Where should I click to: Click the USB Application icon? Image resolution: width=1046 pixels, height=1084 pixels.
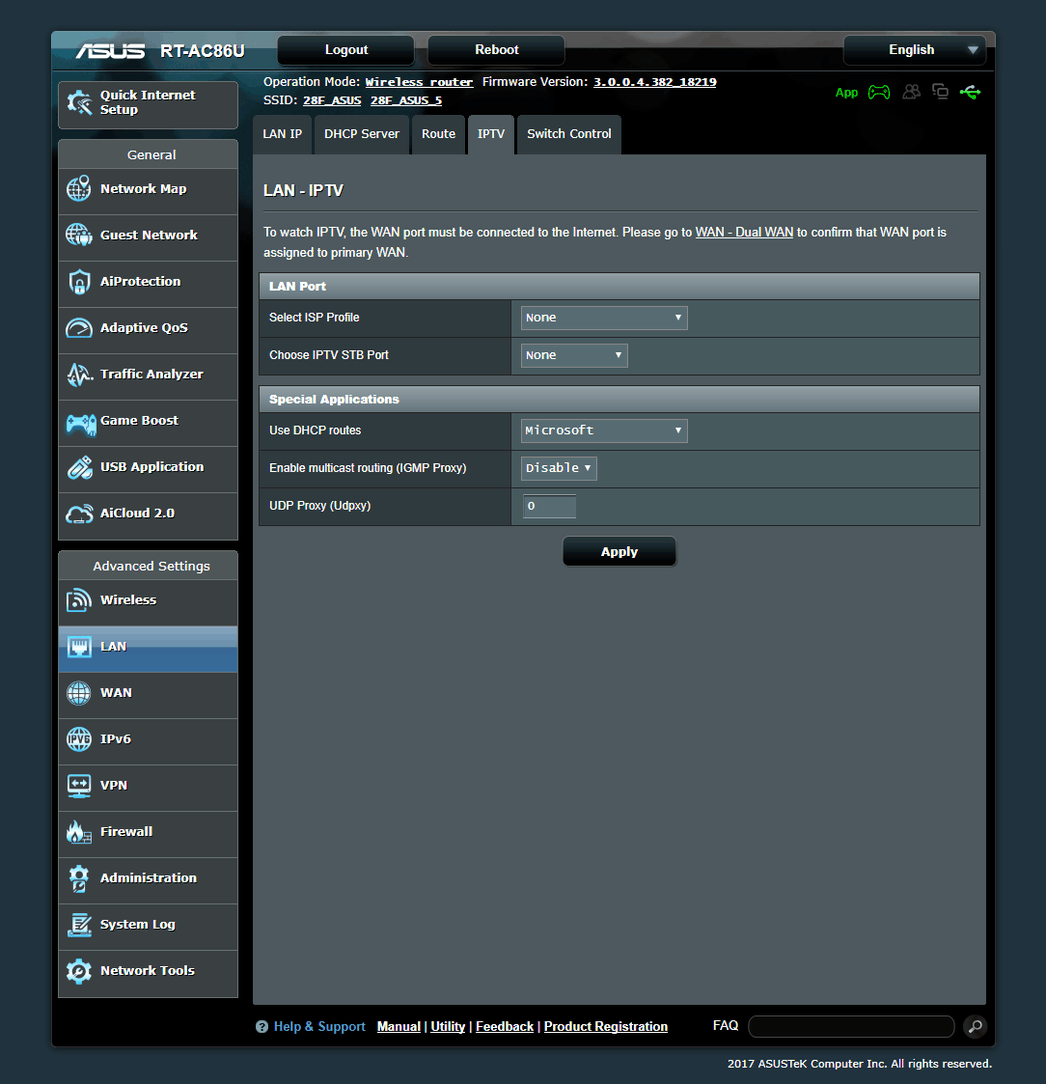coord(79,467)
